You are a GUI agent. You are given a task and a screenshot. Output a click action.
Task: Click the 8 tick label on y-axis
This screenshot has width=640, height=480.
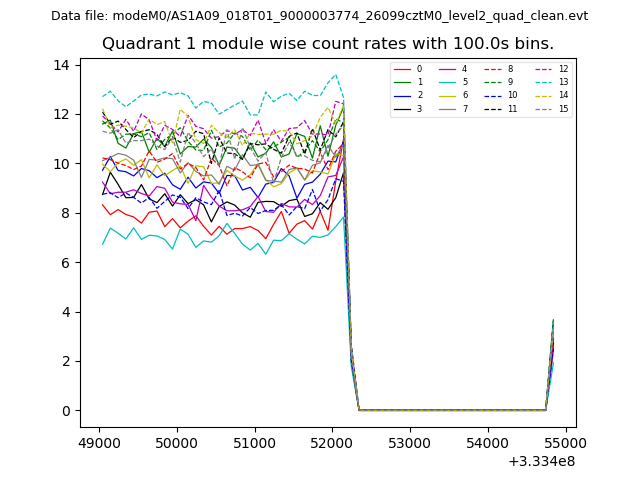coord(66,213)
